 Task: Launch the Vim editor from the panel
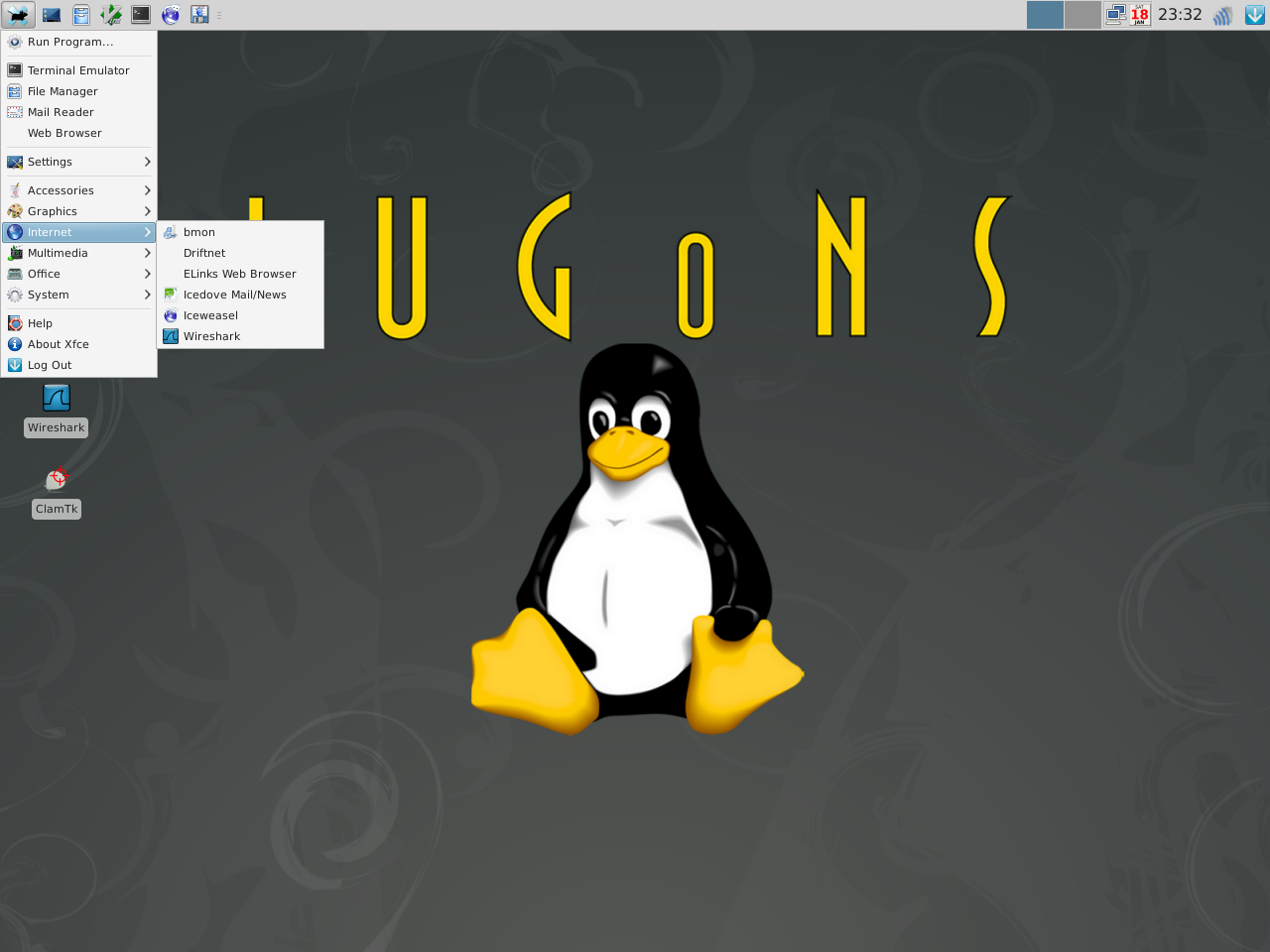[111, 15]
